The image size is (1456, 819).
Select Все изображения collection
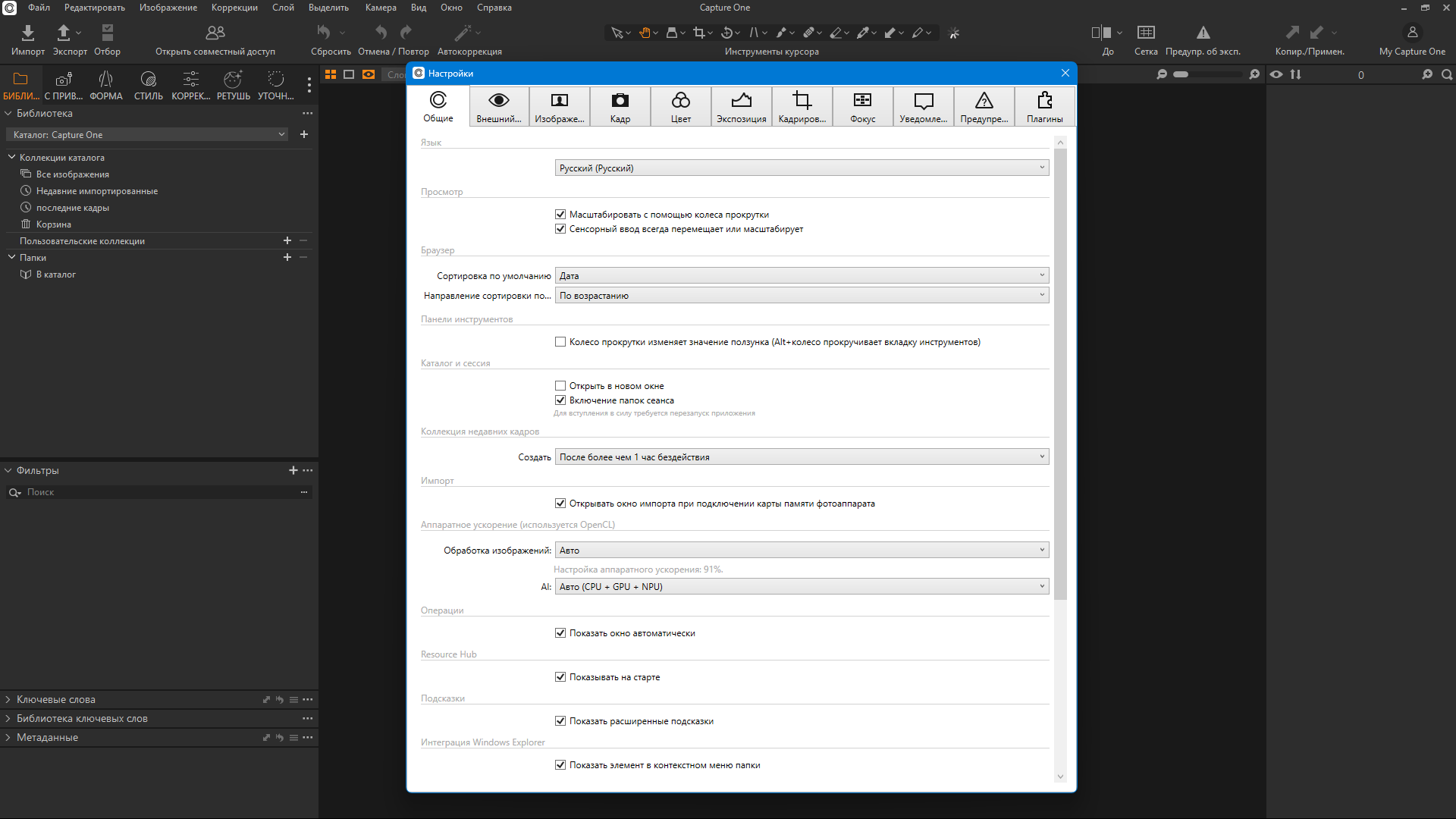pyautogui.click(x=73, y=174)
